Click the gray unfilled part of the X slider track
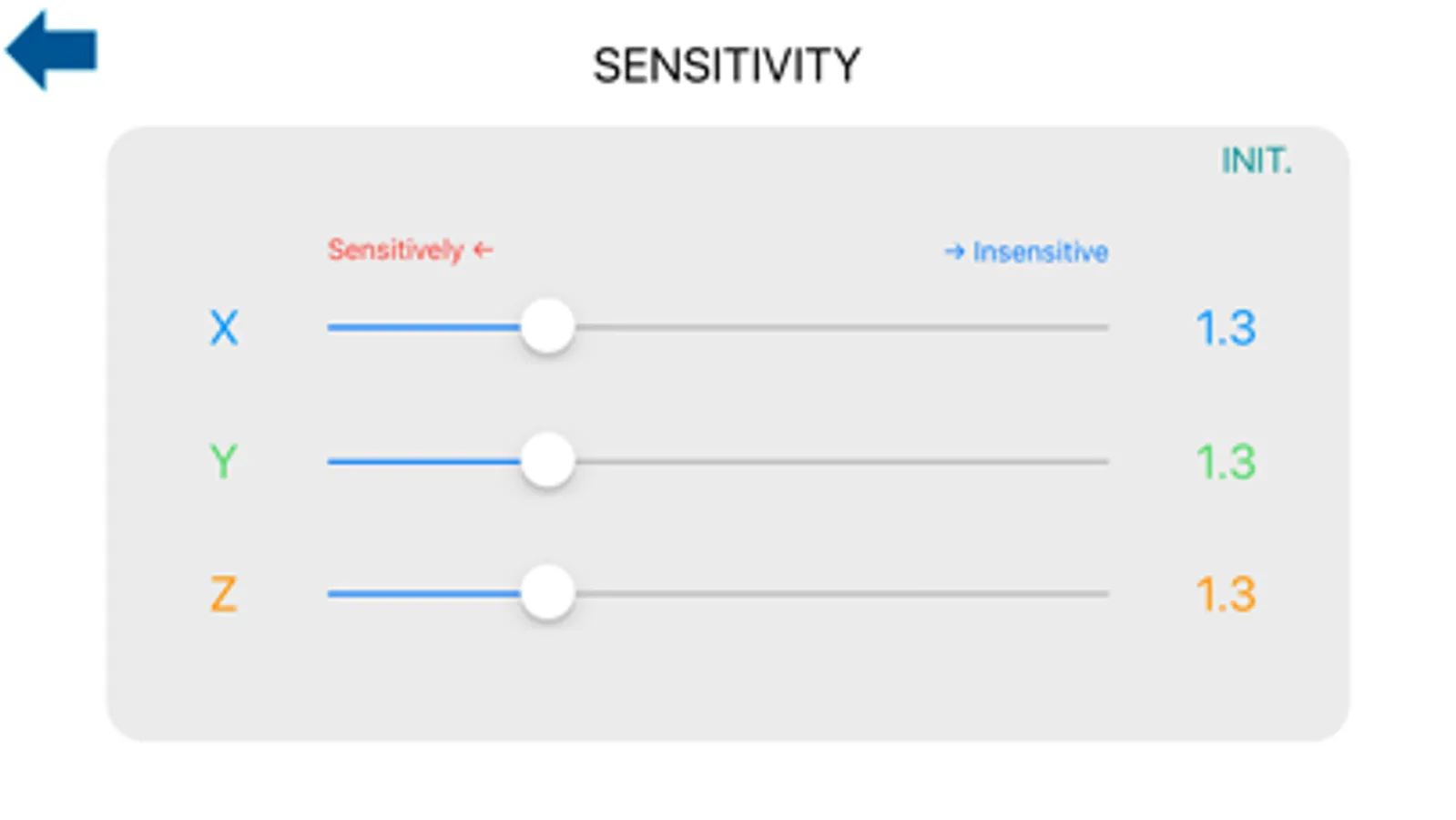1456x820 pixels. pyautogui.click(x=838, y=327)
